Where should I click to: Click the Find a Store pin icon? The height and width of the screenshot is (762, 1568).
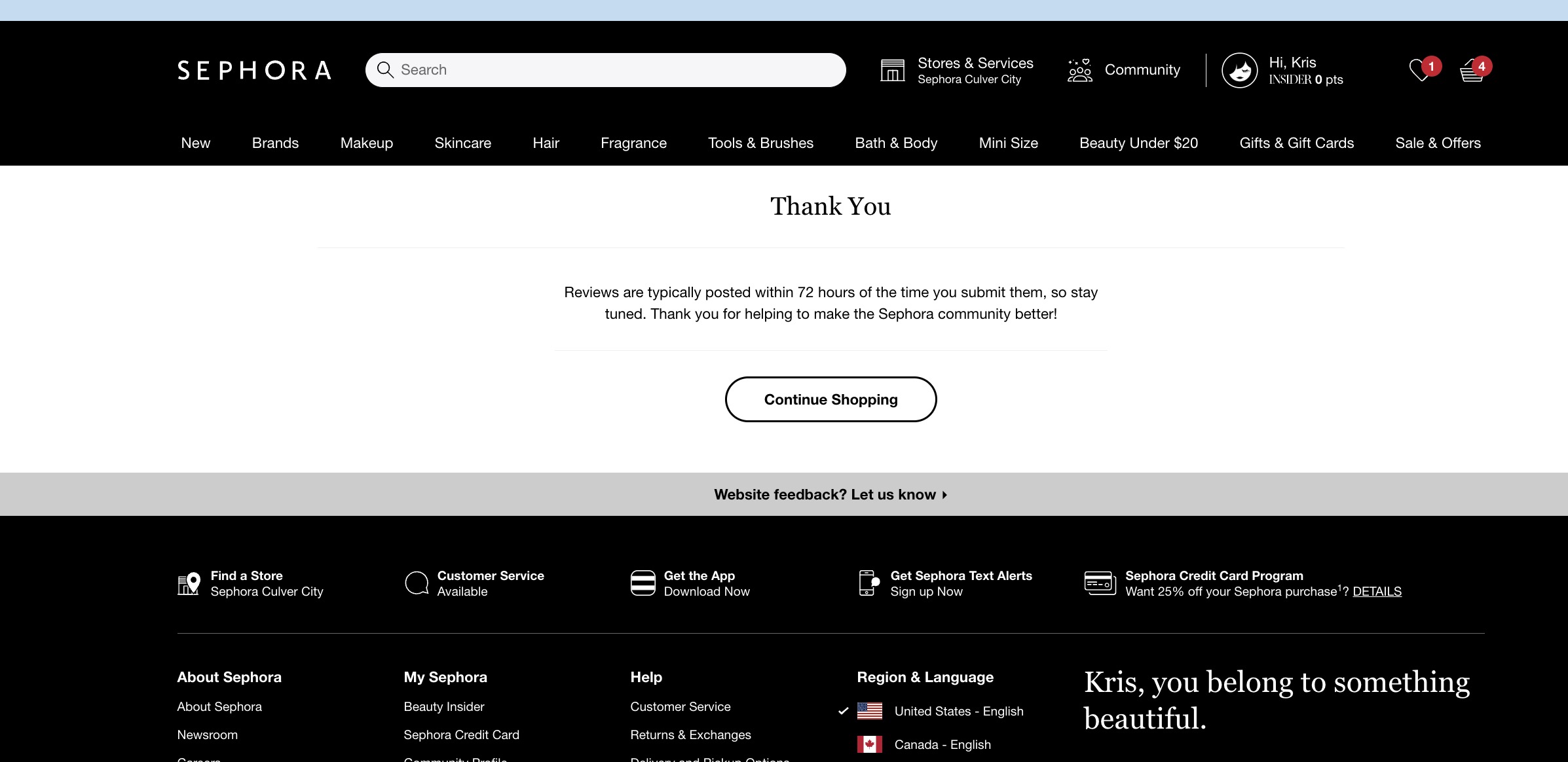[189, 583]
